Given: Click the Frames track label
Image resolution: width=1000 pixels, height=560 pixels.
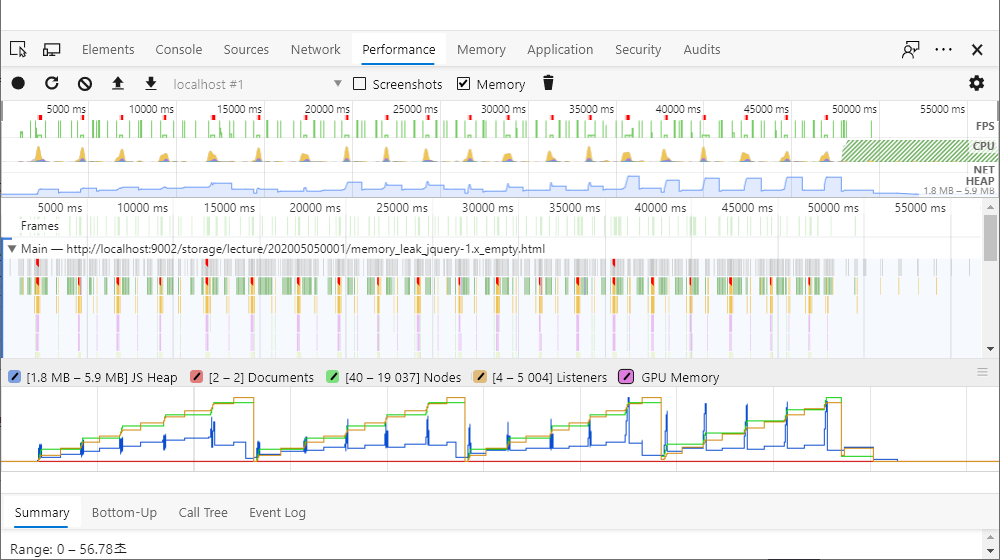Looking at the screenshot, I should point(40,226).
